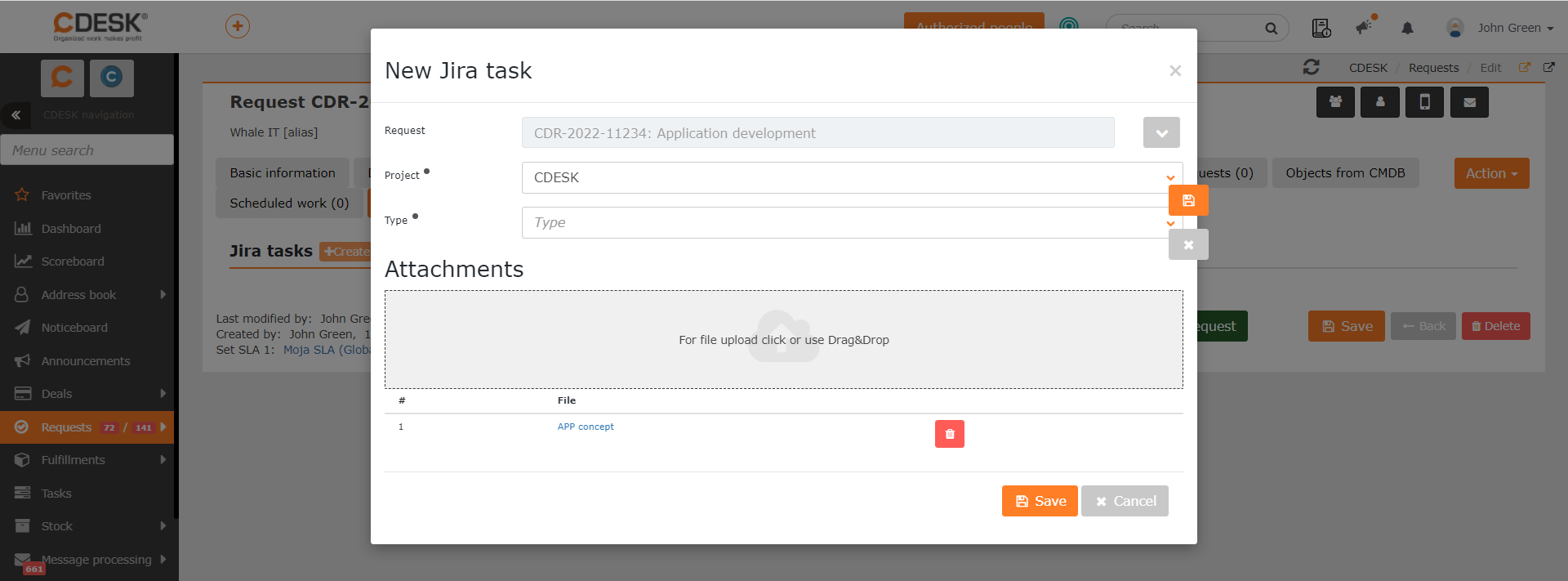The image size is (1568, 581).
Task: Delete the APP concept attachment with trash icon
Action: [x=950, y=434]
